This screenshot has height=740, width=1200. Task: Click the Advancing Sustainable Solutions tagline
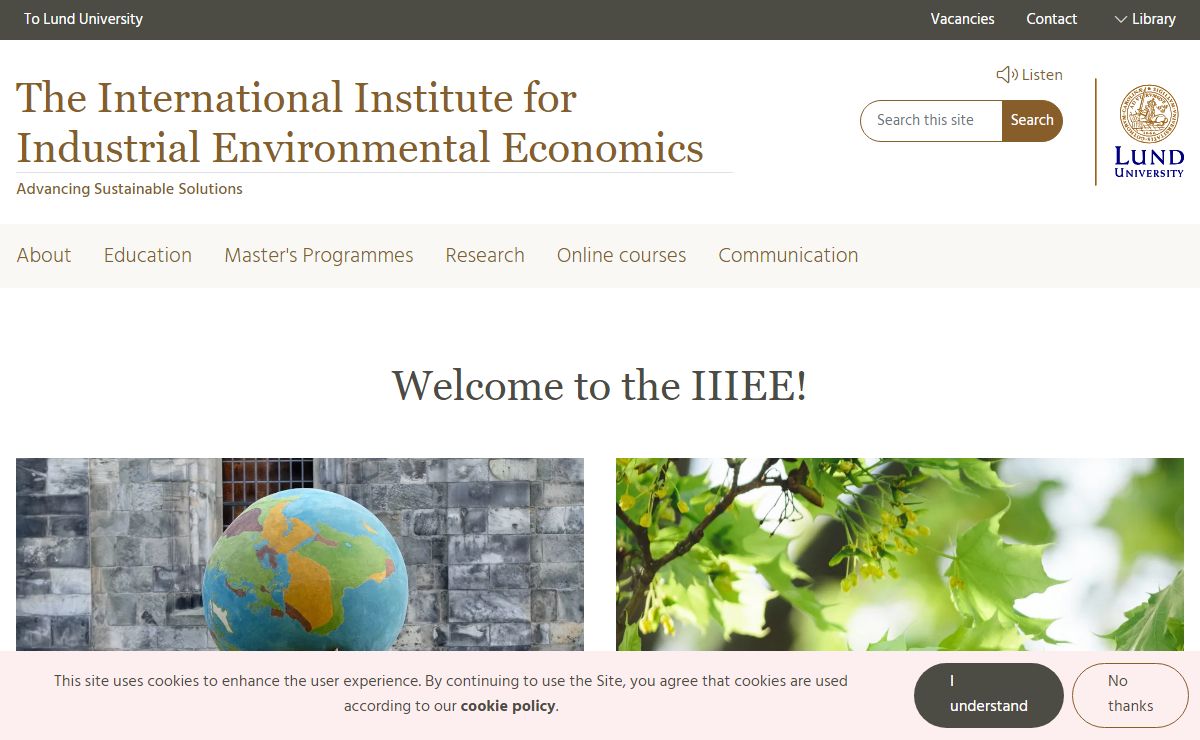pyautogui.click(x=129, y=189)
